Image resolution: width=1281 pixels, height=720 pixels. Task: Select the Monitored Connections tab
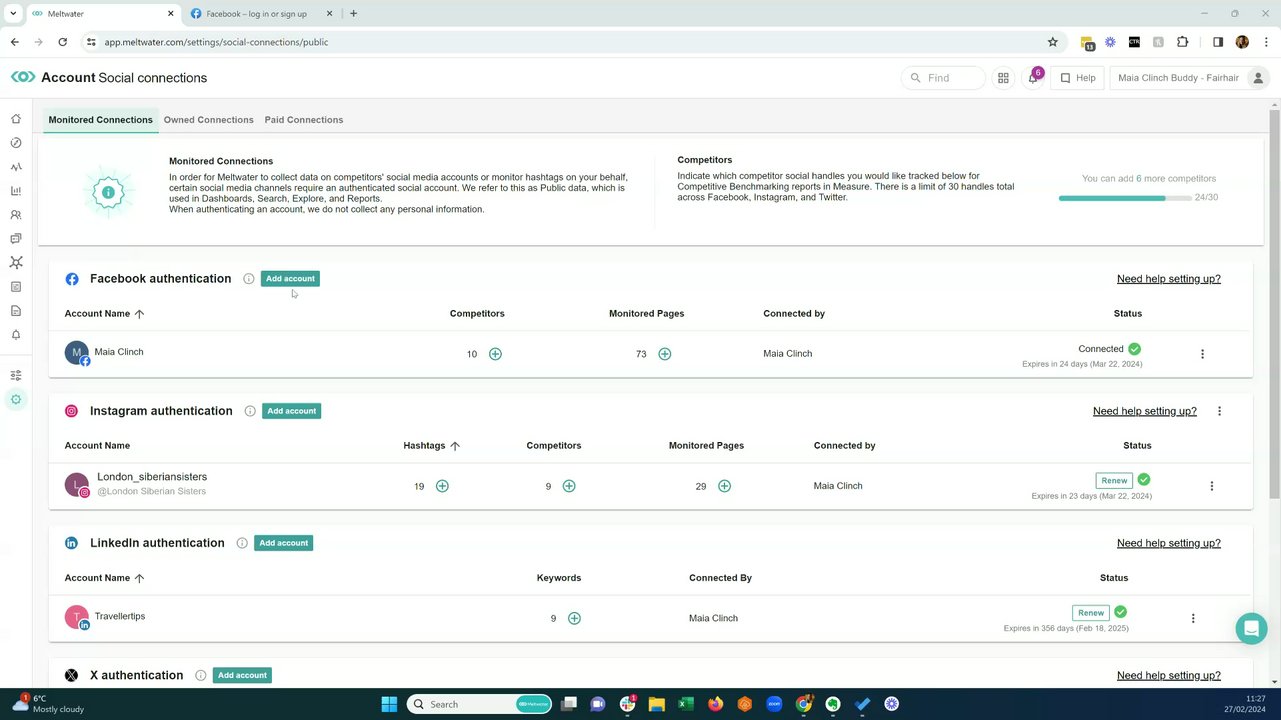[x=101, y=120]
